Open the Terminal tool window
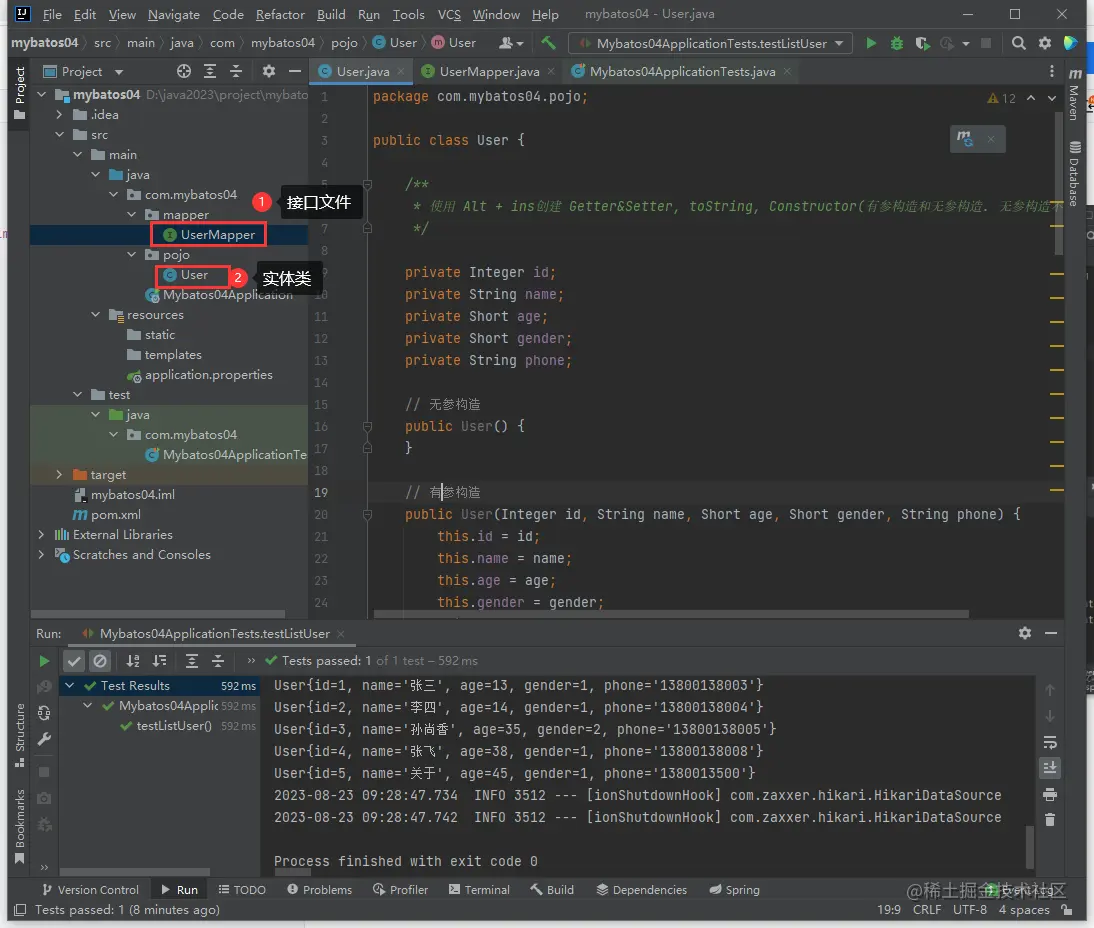This screenshot has height=928, width=1094. coord(480,890)
